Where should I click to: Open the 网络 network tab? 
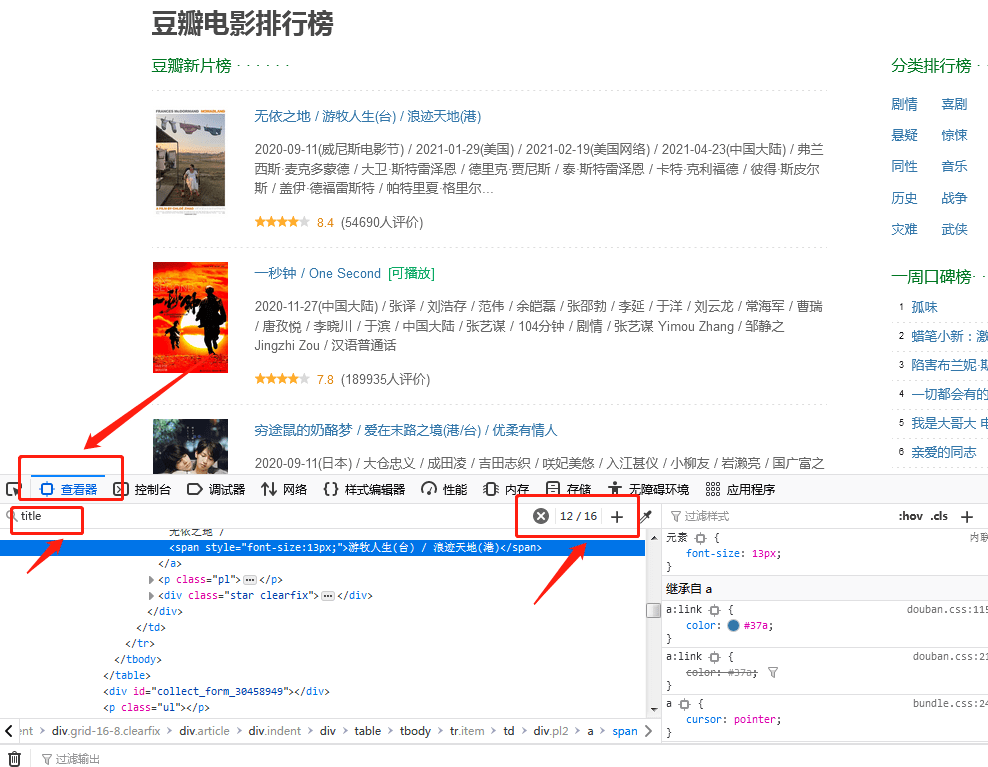tap(284, 489)
